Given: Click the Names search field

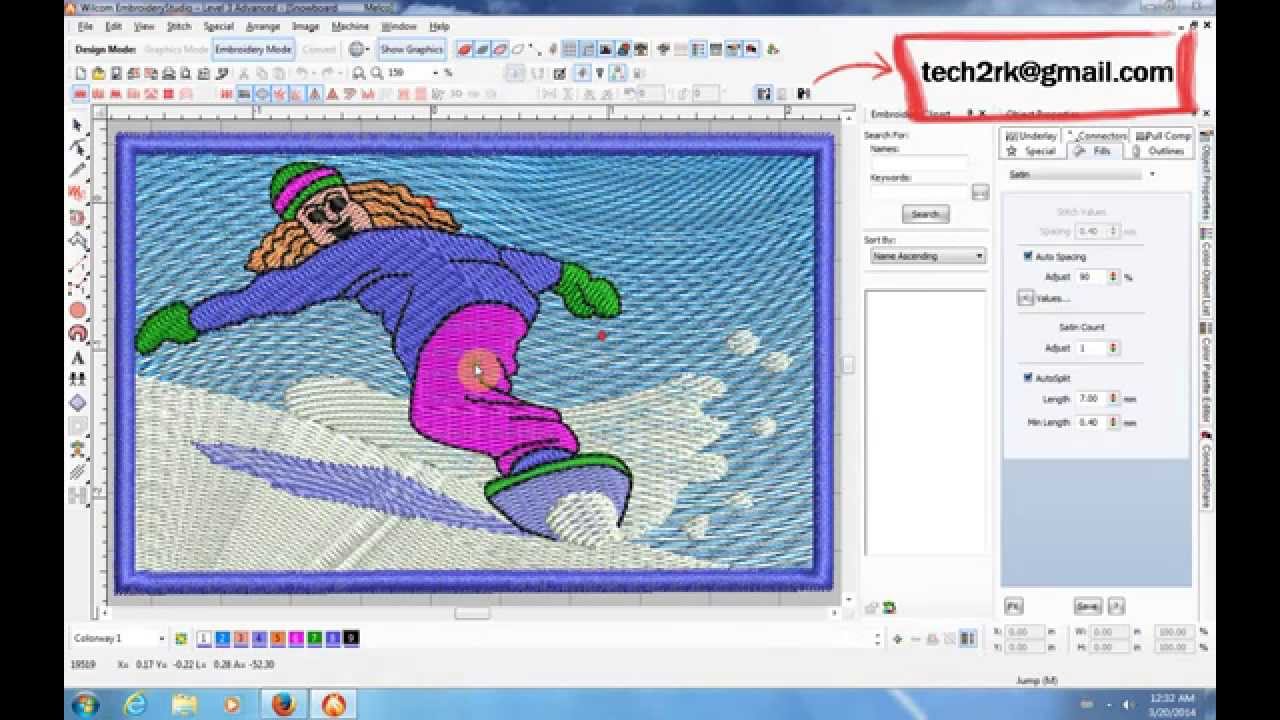Looking at the screenshot, I should pos(919,162).
